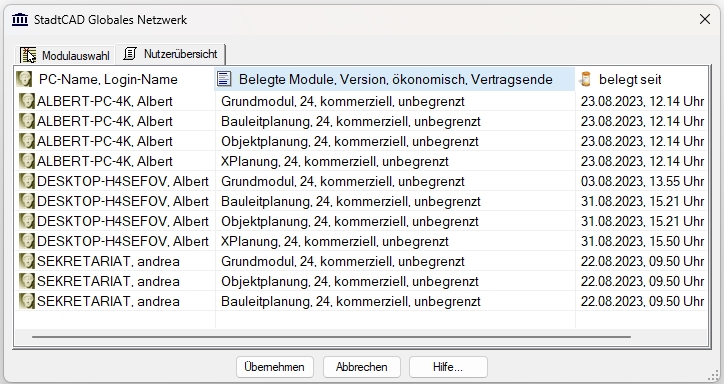Screen dimensions: 724x384
Task: Click the StadtCAD building icon in title bar
Action: (19, 20)
